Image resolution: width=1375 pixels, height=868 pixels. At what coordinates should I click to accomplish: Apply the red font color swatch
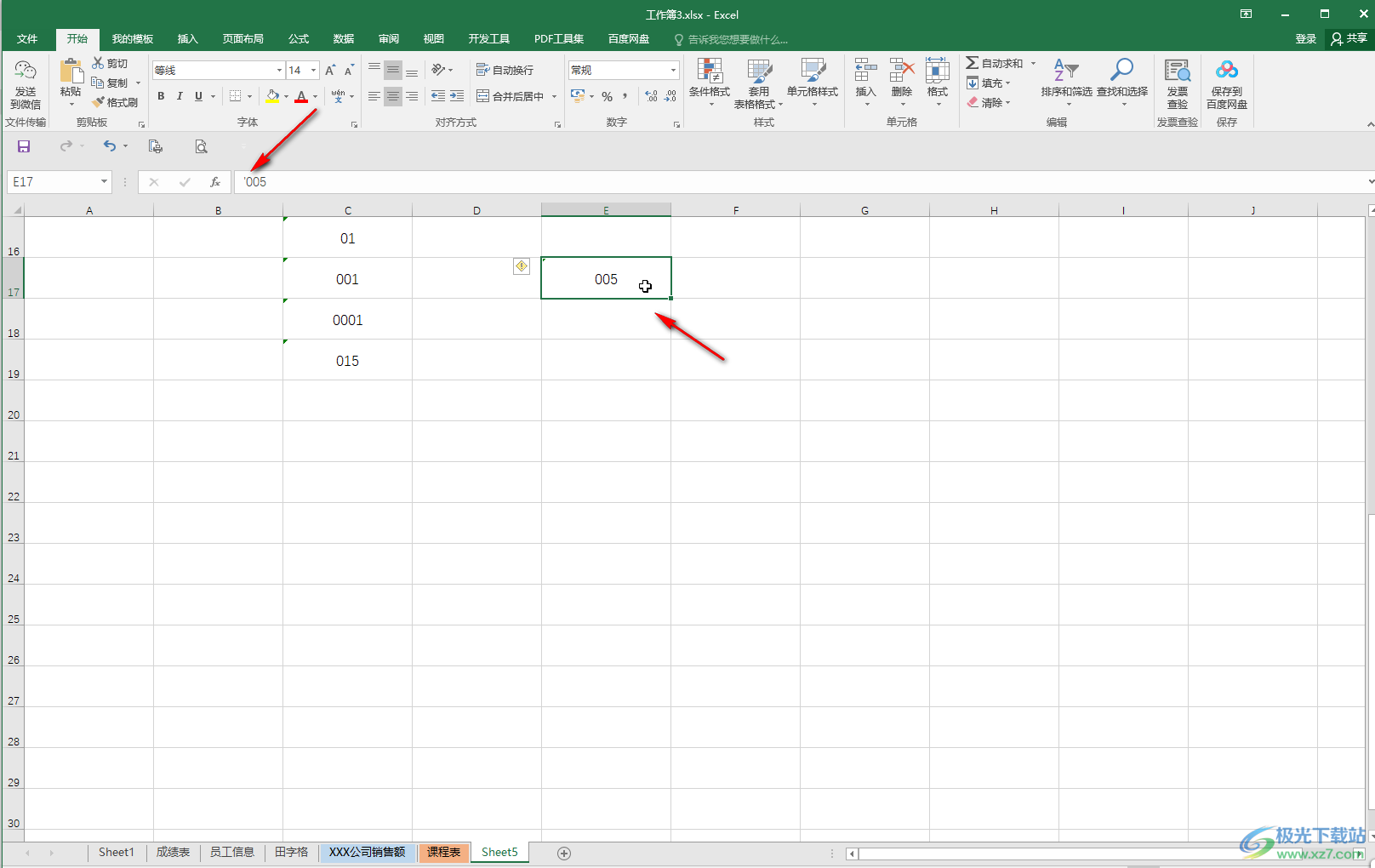[301, 96]
